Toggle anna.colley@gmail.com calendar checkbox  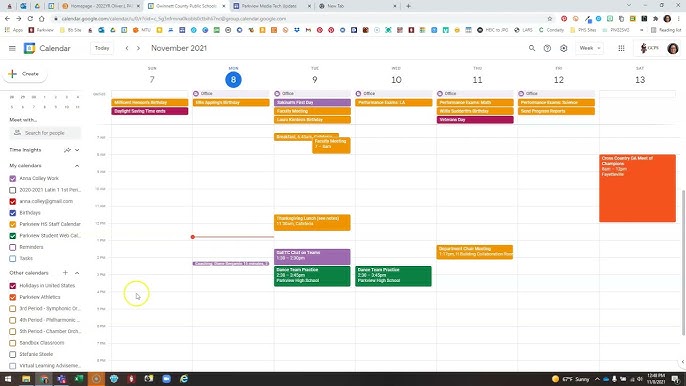(13, 201)
